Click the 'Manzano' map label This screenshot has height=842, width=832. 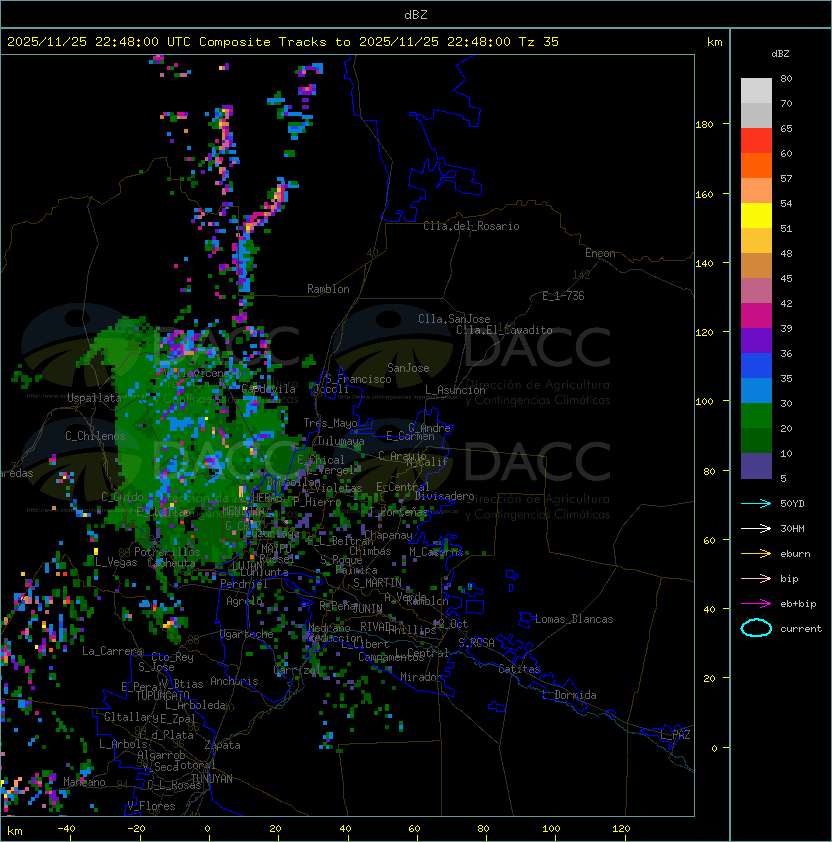[x=84, y=782]
